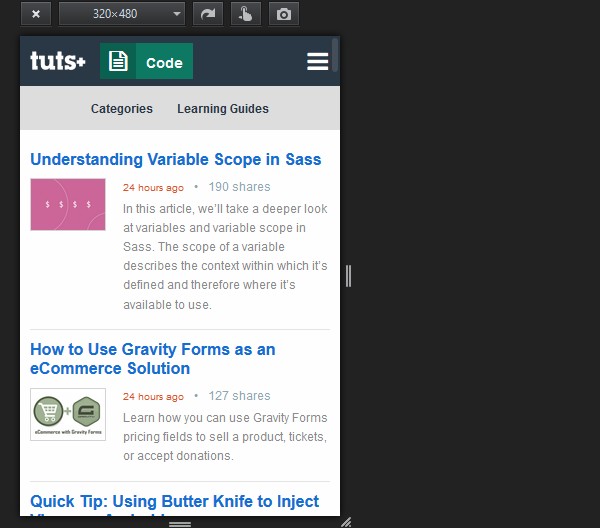Click '24 hours ago' under Gravity Forms article
Screen dimensions: 600x528
[x=153, y=396]
